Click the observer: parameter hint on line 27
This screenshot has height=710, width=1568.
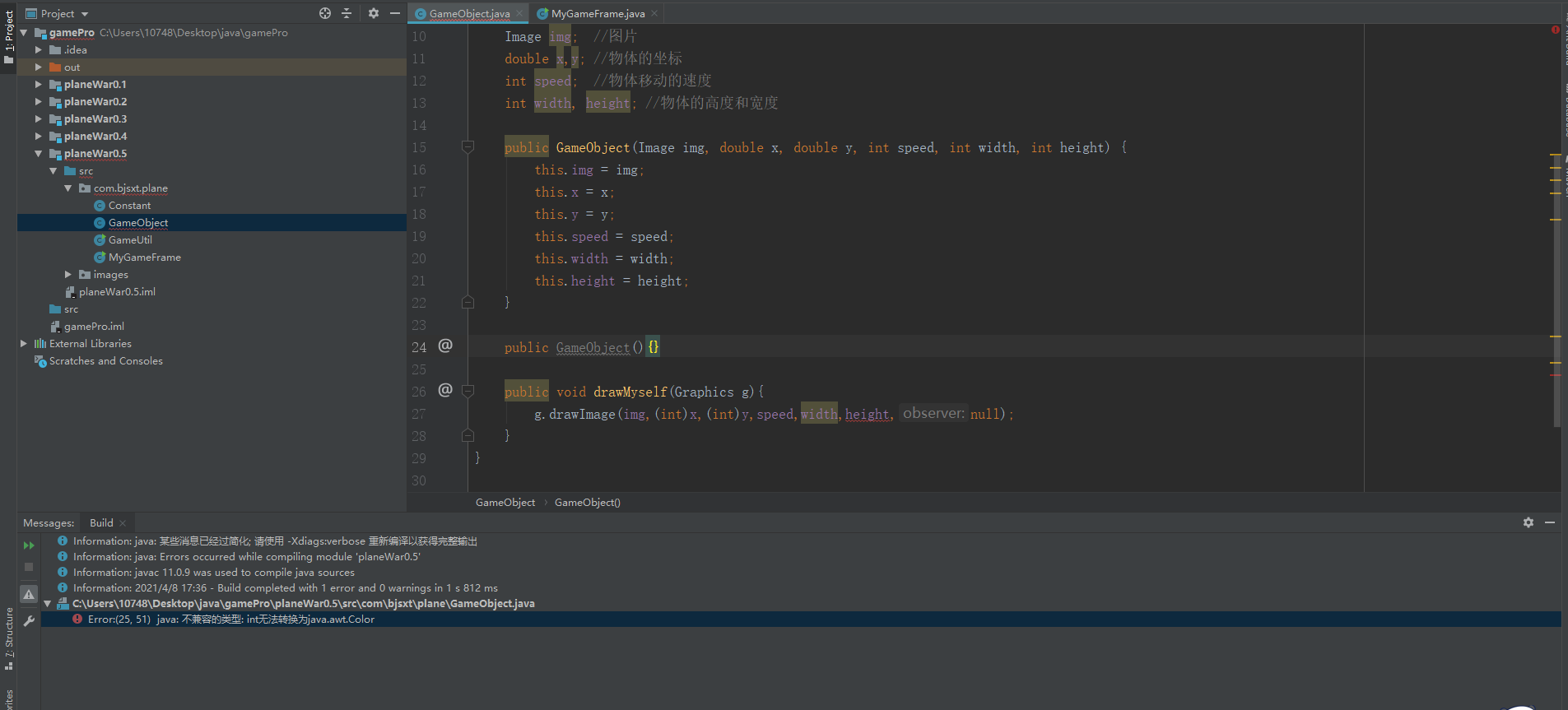[x=933, y=414]
